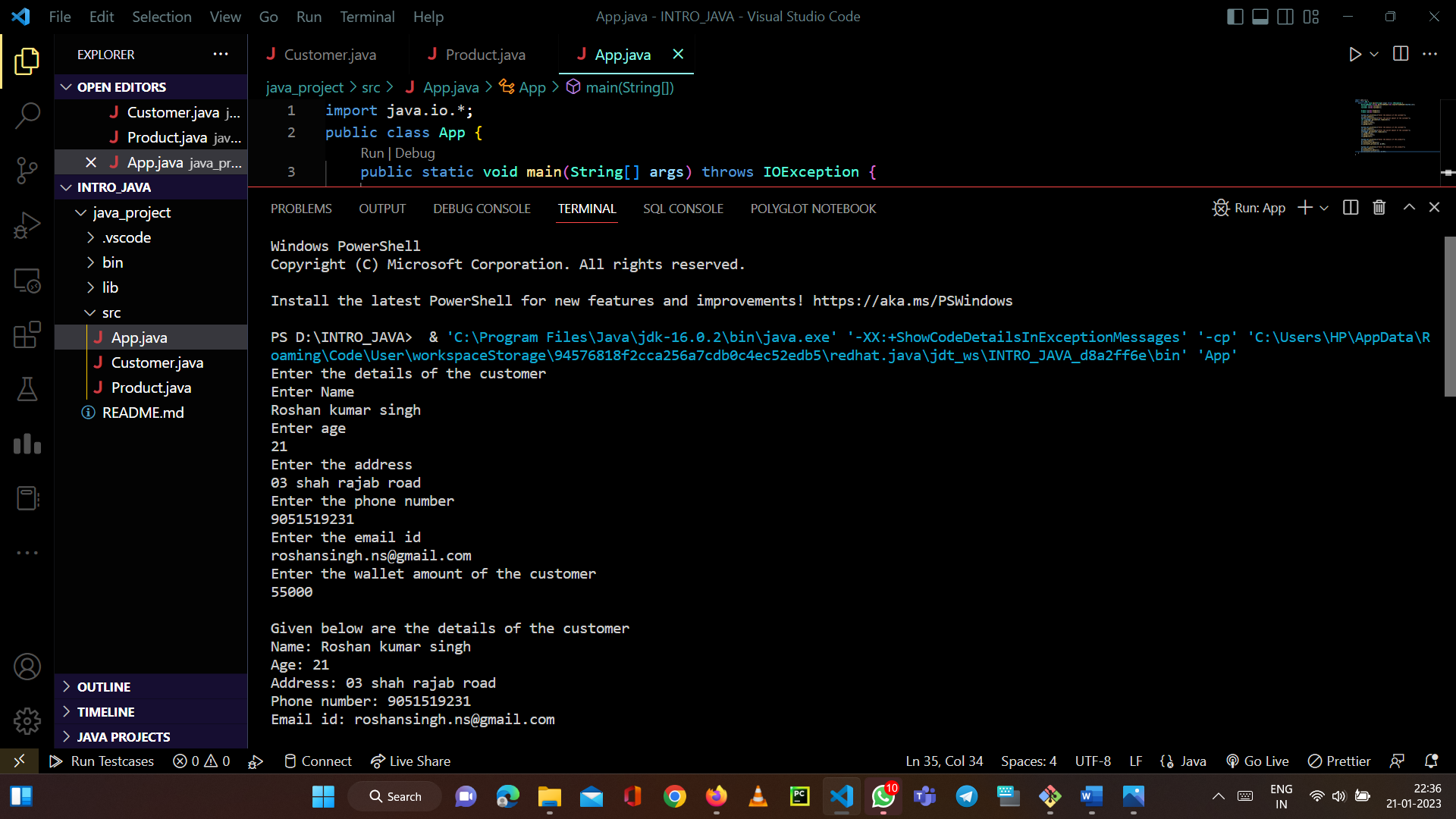Open the Manage settings gear
The image size is (1456, 819).
point(27,721)
